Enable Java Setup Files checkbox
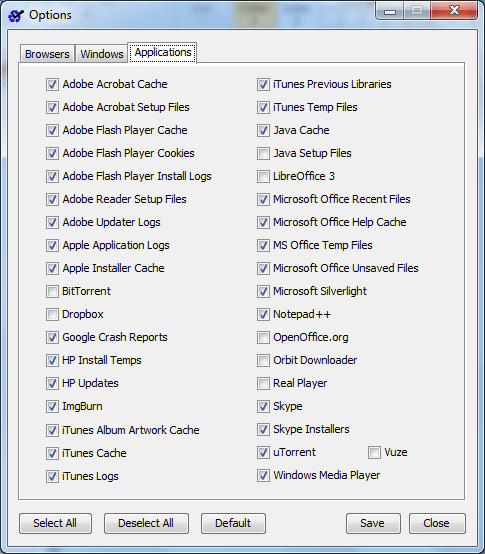 pyautogui.click(x=263, y=154)
